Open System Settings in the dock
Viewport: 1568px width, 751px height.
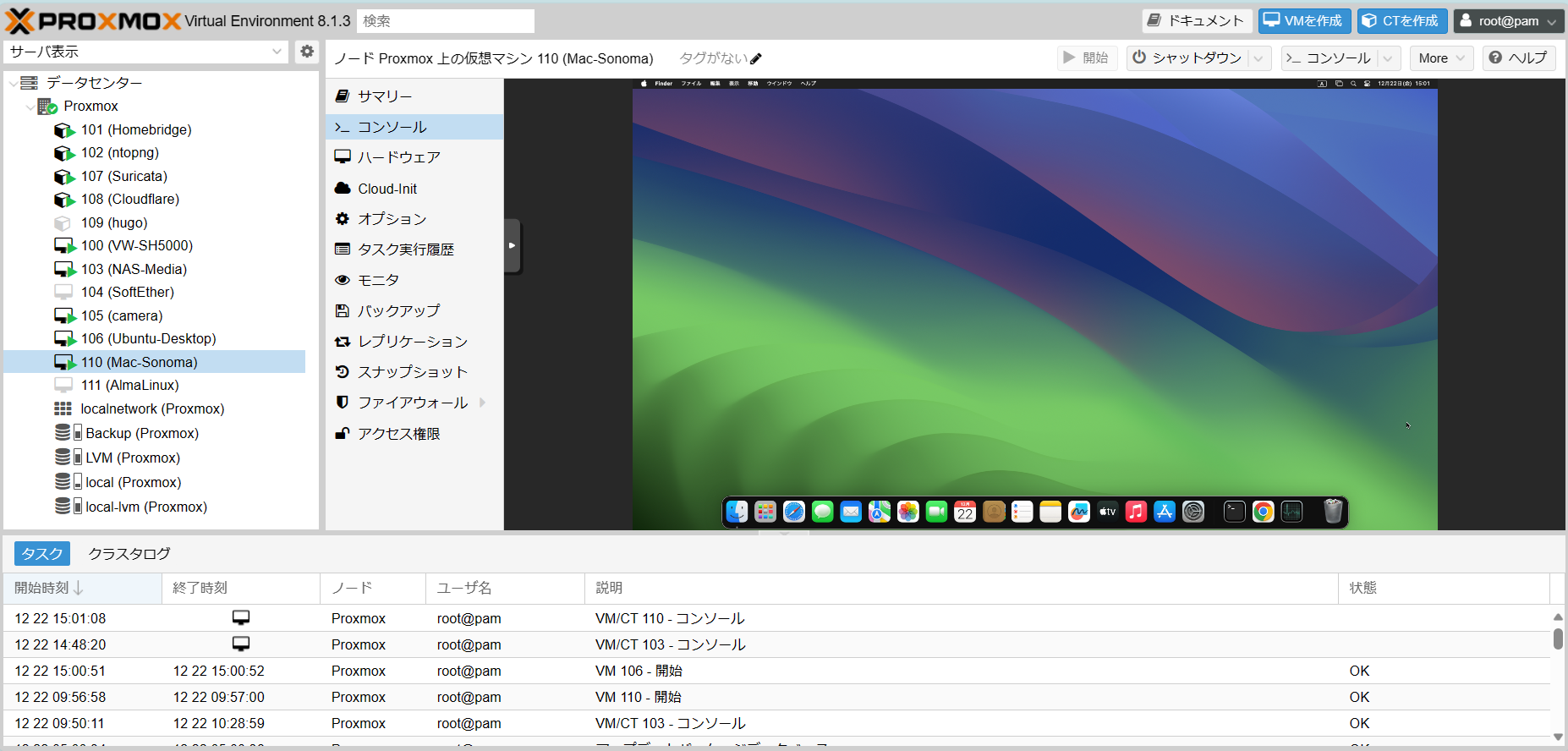[1193, 512]
